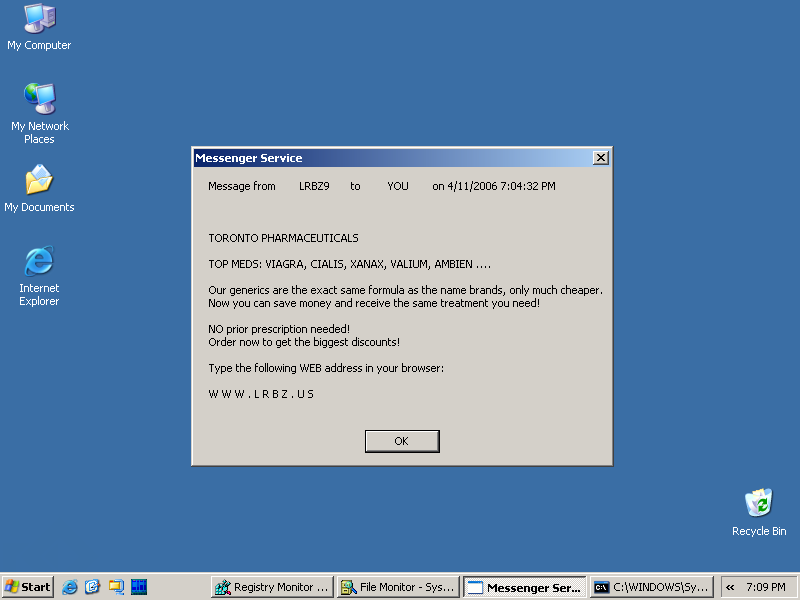Click the dark blue grid quick launch icon
This screenshot has height=600, width=800.
coord(139,587)
